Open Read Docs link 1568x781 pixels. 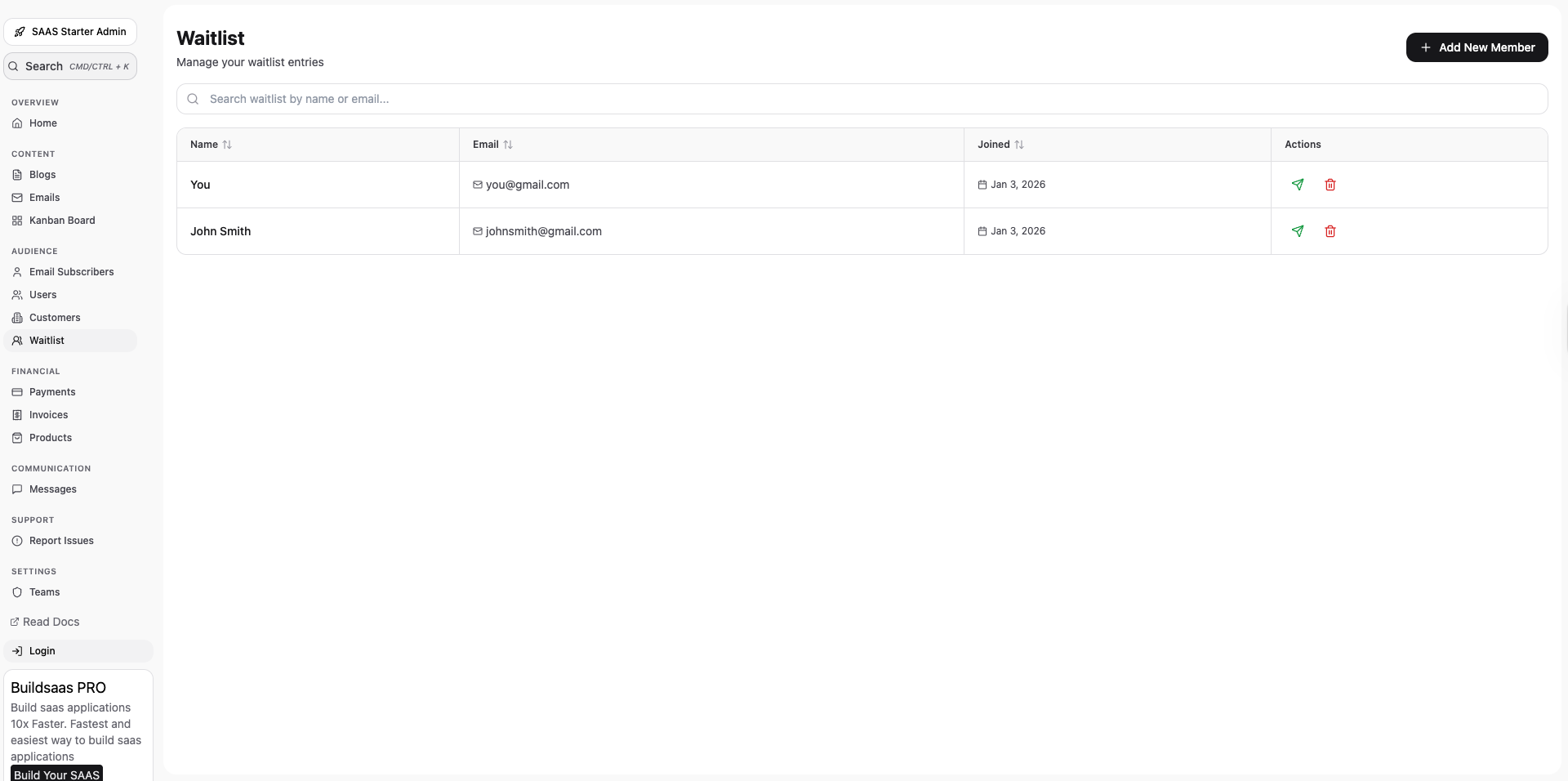(x=45, y=622)
